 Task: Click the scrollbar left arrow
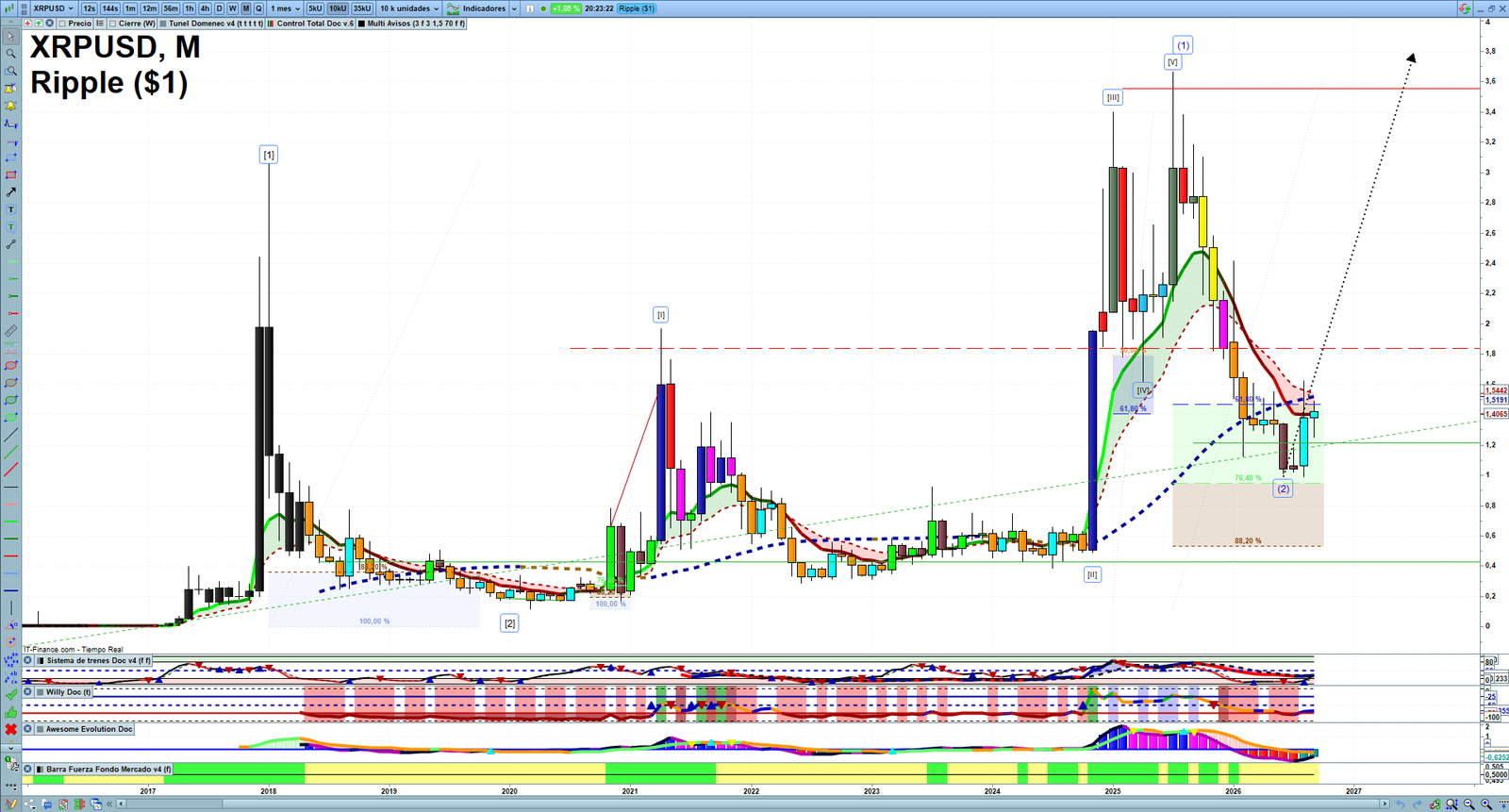[121, 804]
